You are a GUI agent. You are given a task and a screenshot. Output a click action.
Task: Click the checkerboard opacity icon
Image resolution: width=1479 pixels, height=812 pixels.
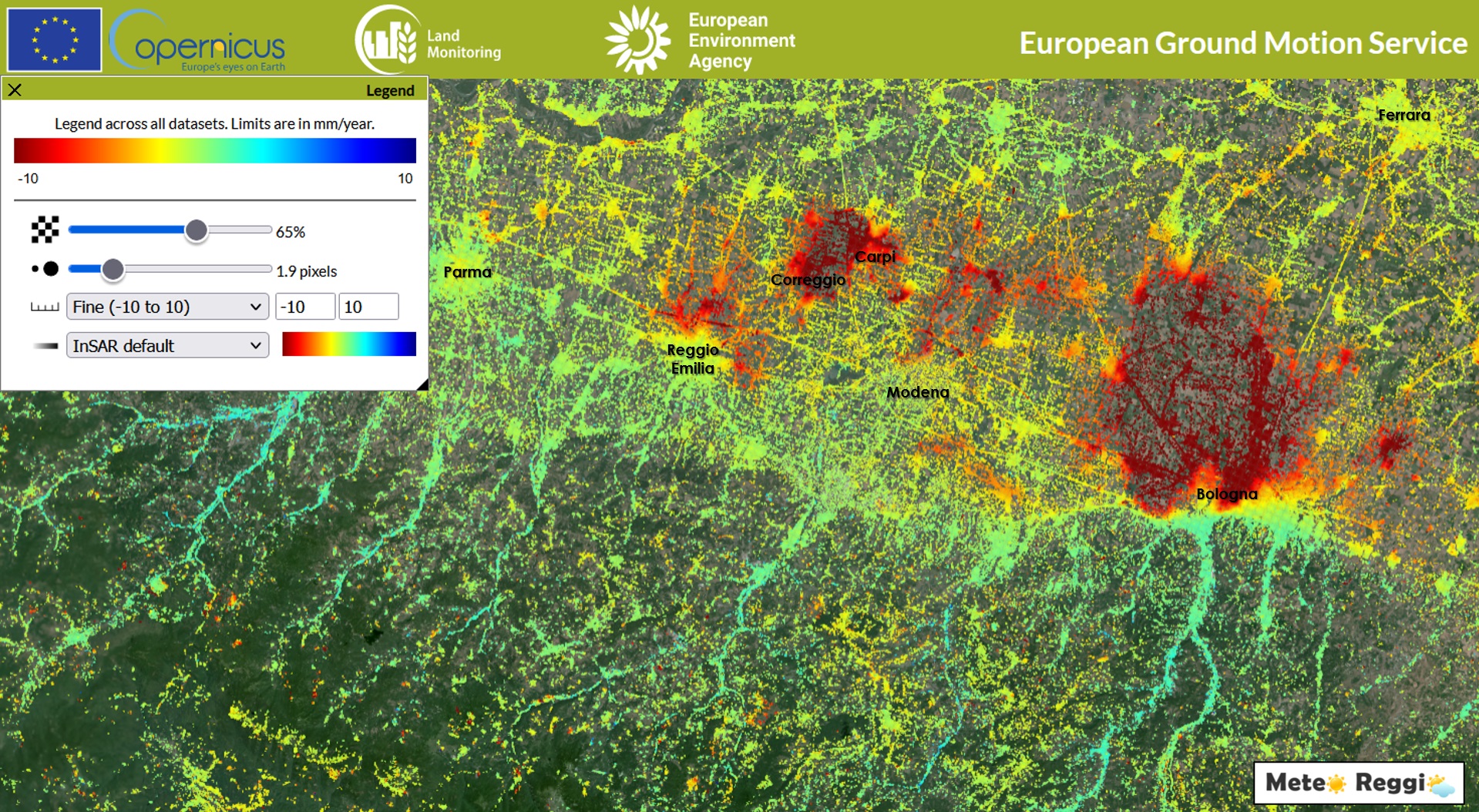[45, 230]
